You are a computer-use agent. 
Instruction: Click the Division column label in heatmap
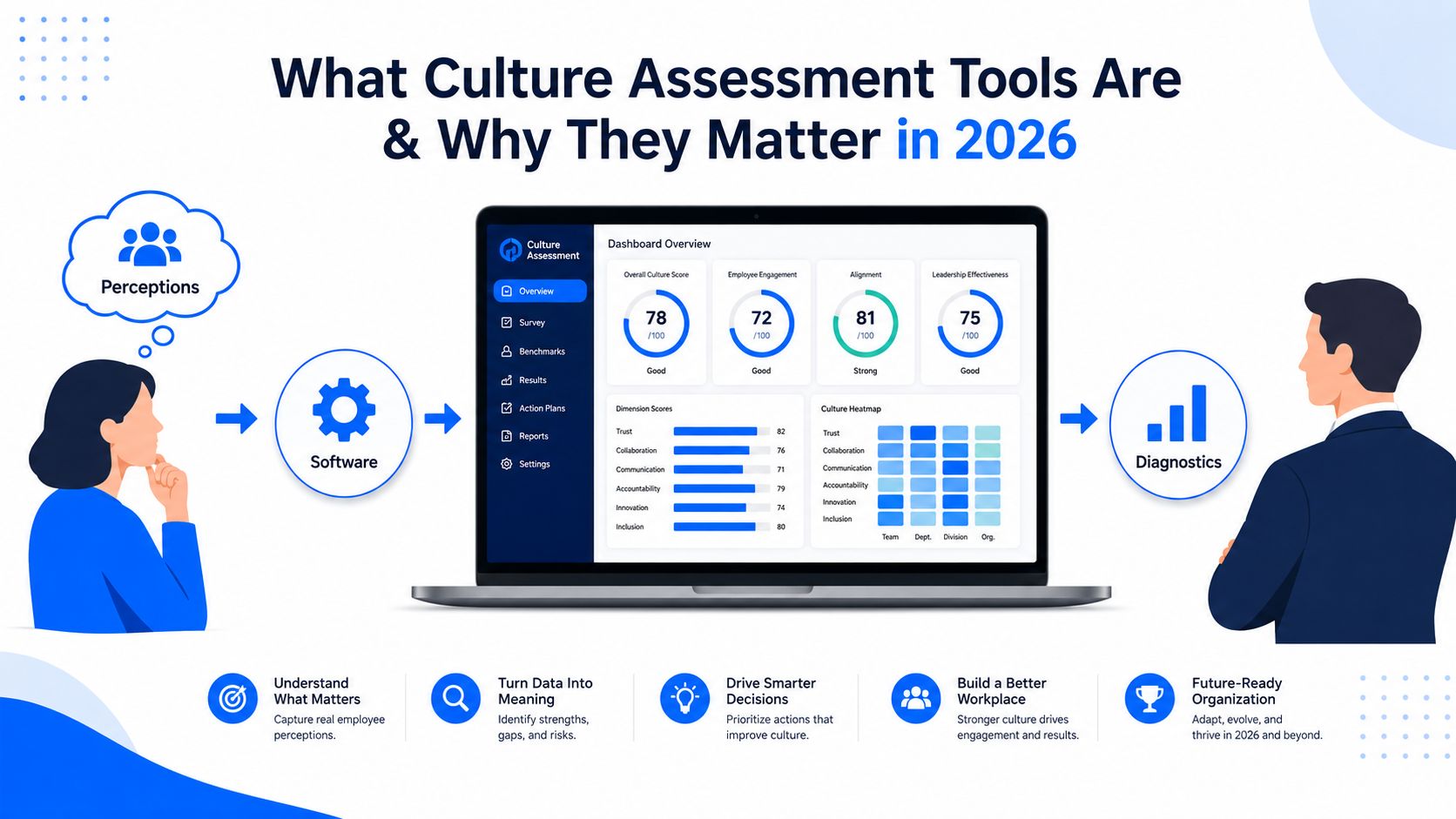point(955,537)
